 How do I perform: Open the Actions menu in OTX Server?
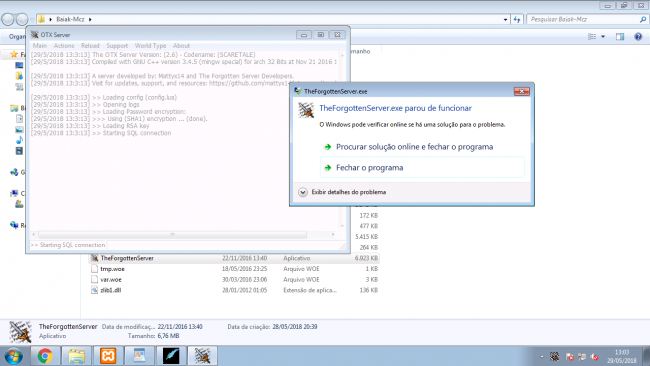(x=64, y=46)
